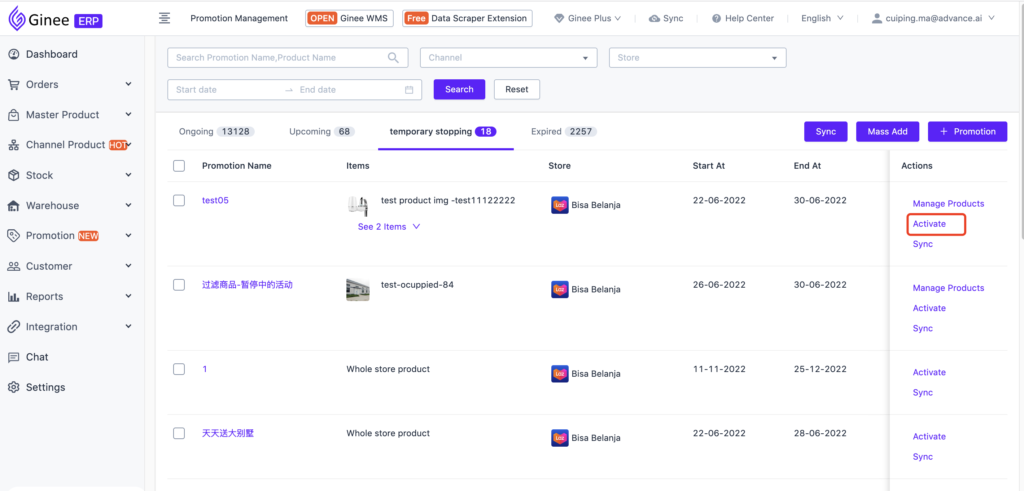Click Sync for 天天送大别墅 promotion

(923, 456)
